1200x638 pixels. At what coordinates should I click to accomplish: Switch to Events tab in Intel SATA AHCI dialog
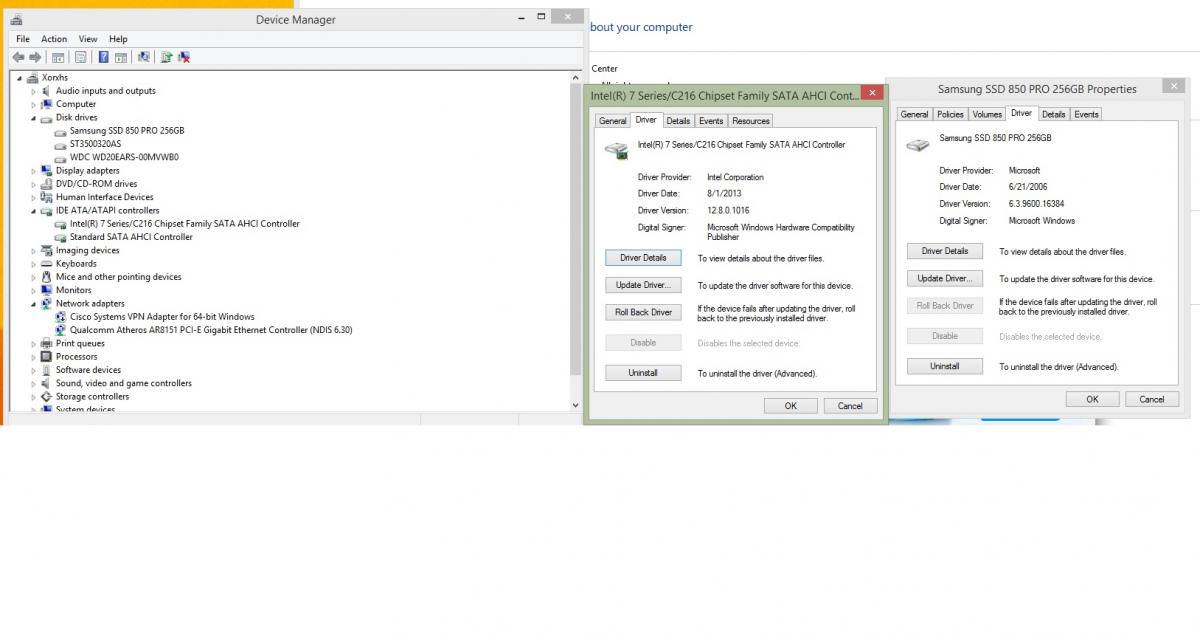pos(711,121)
